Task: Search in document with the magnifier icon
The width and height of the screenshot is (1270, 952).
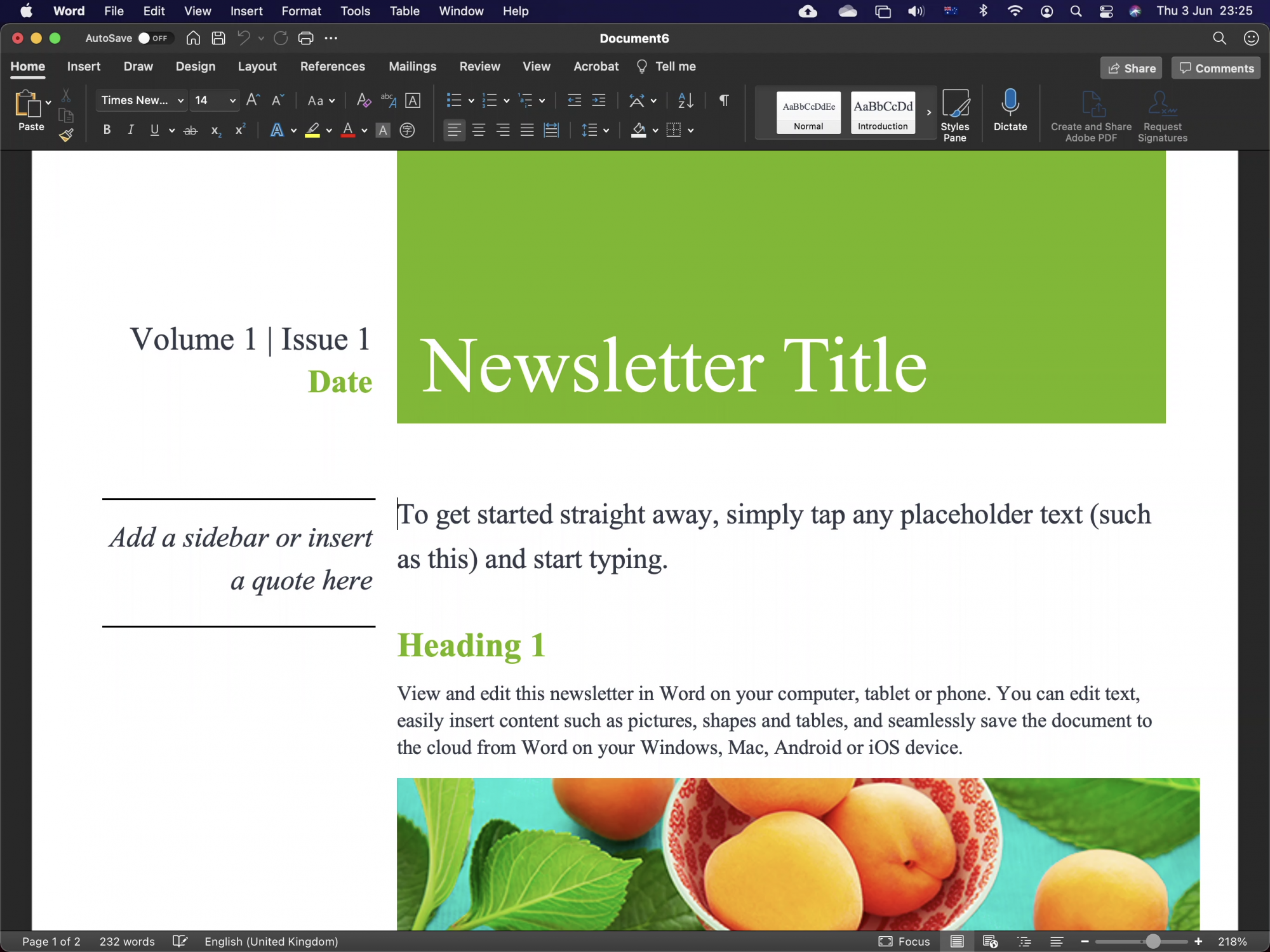Action: tap(1219, 38)
